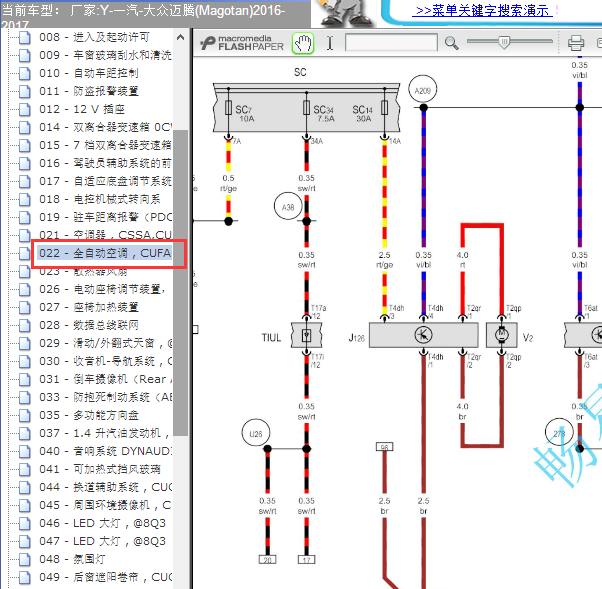Open tree item 033 防抱死制动系统
This screenshot has height=589, width=602.
tap(105, 397)
